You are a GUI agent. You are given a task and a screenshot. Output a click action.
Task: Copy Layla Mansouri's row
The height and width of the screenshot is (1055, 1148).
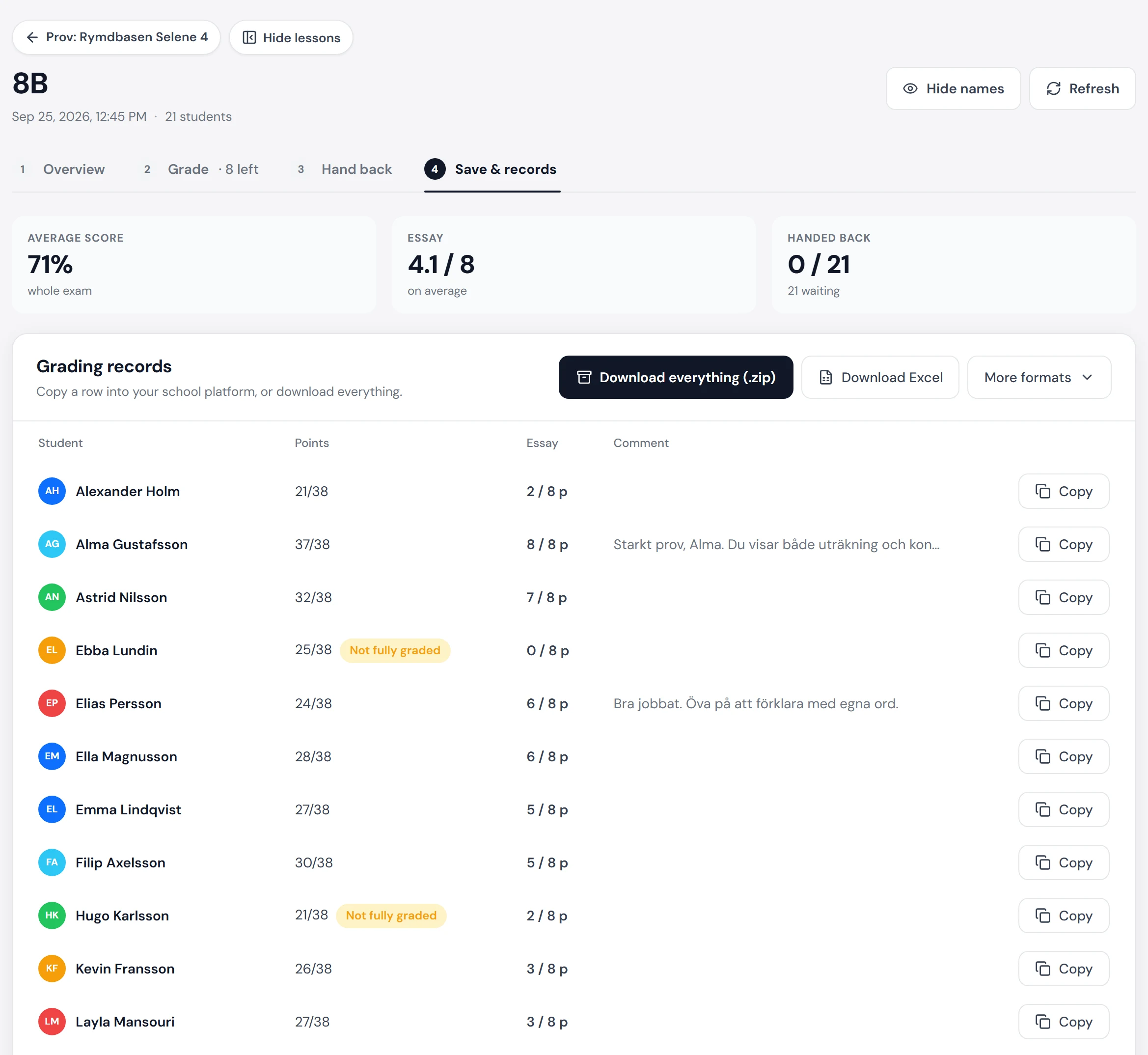coord(1064,1022)
